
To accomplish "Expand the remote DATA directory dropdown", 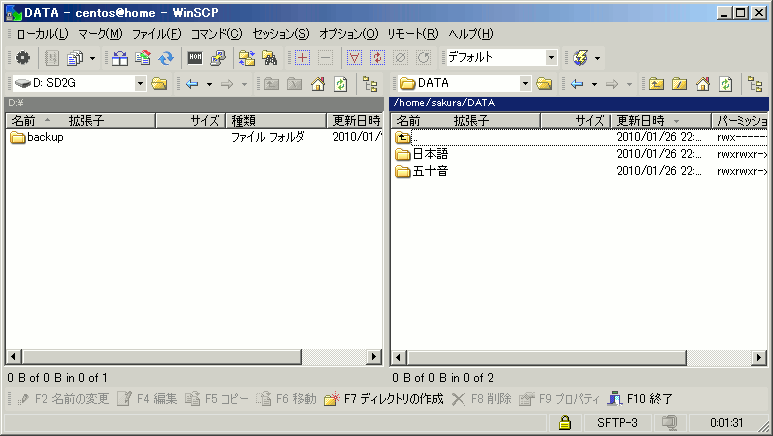I will click(525, 84).
